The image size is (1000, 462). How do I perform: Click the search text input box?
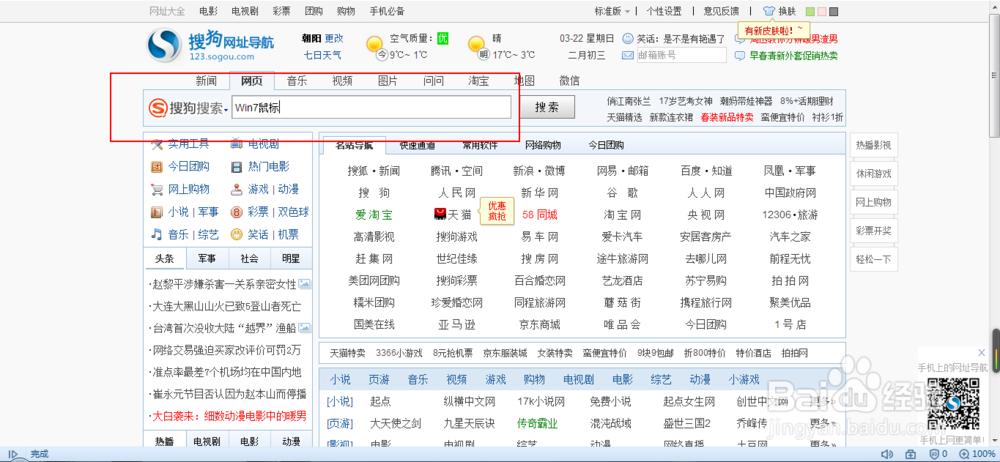[371, 107]
